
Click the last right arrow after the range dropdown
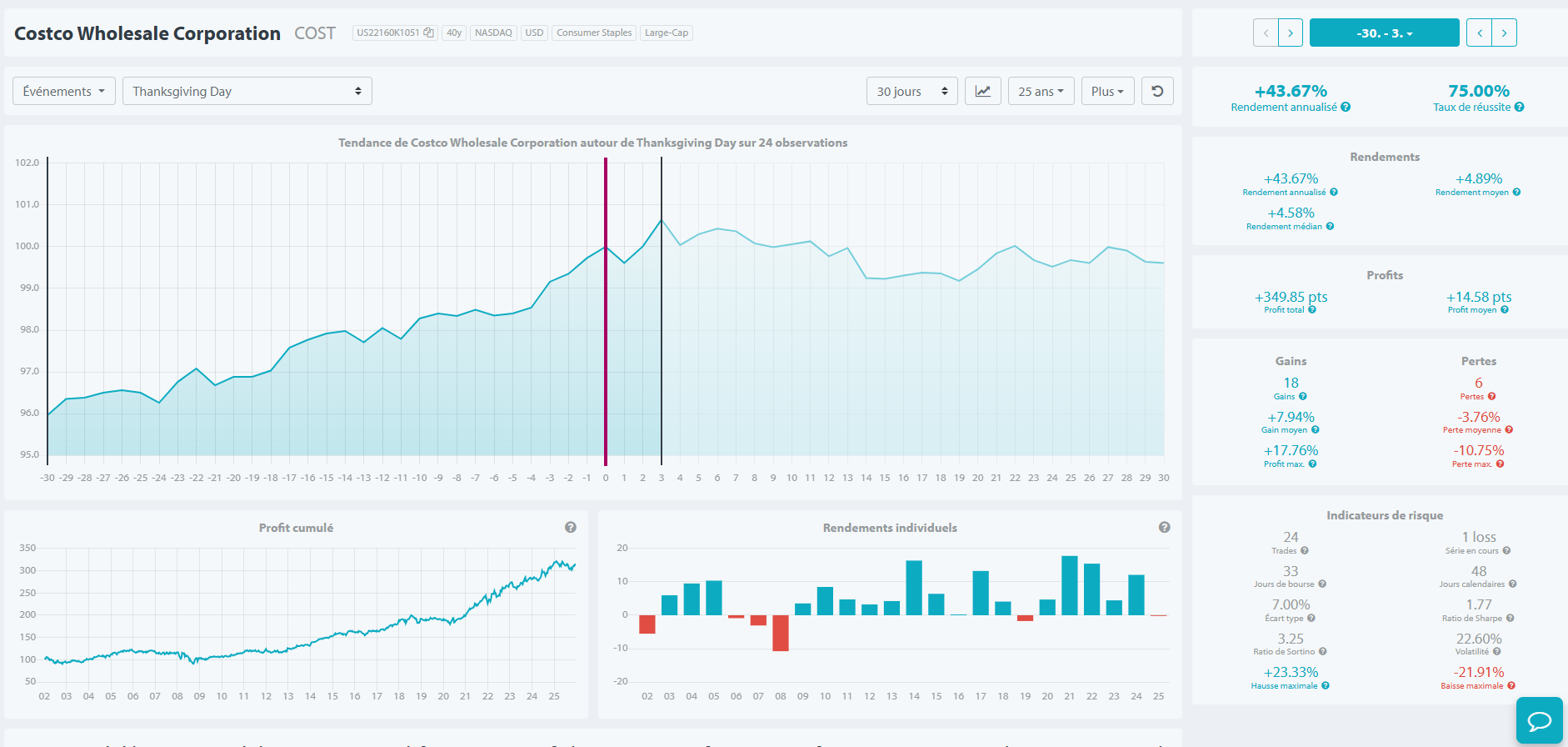click(x=1504, y=33)
